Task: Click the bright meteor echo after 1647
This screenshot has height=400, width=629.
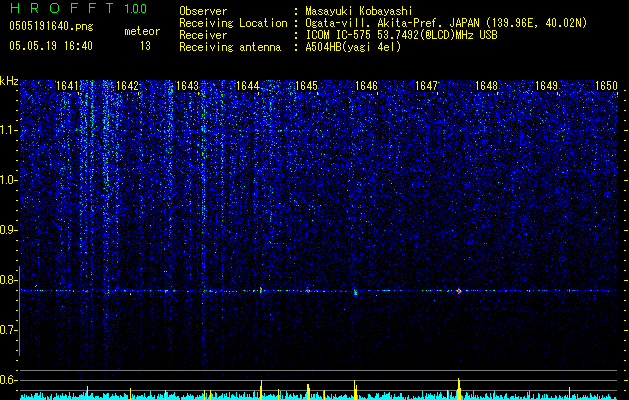Action: (x=459, y=291)
